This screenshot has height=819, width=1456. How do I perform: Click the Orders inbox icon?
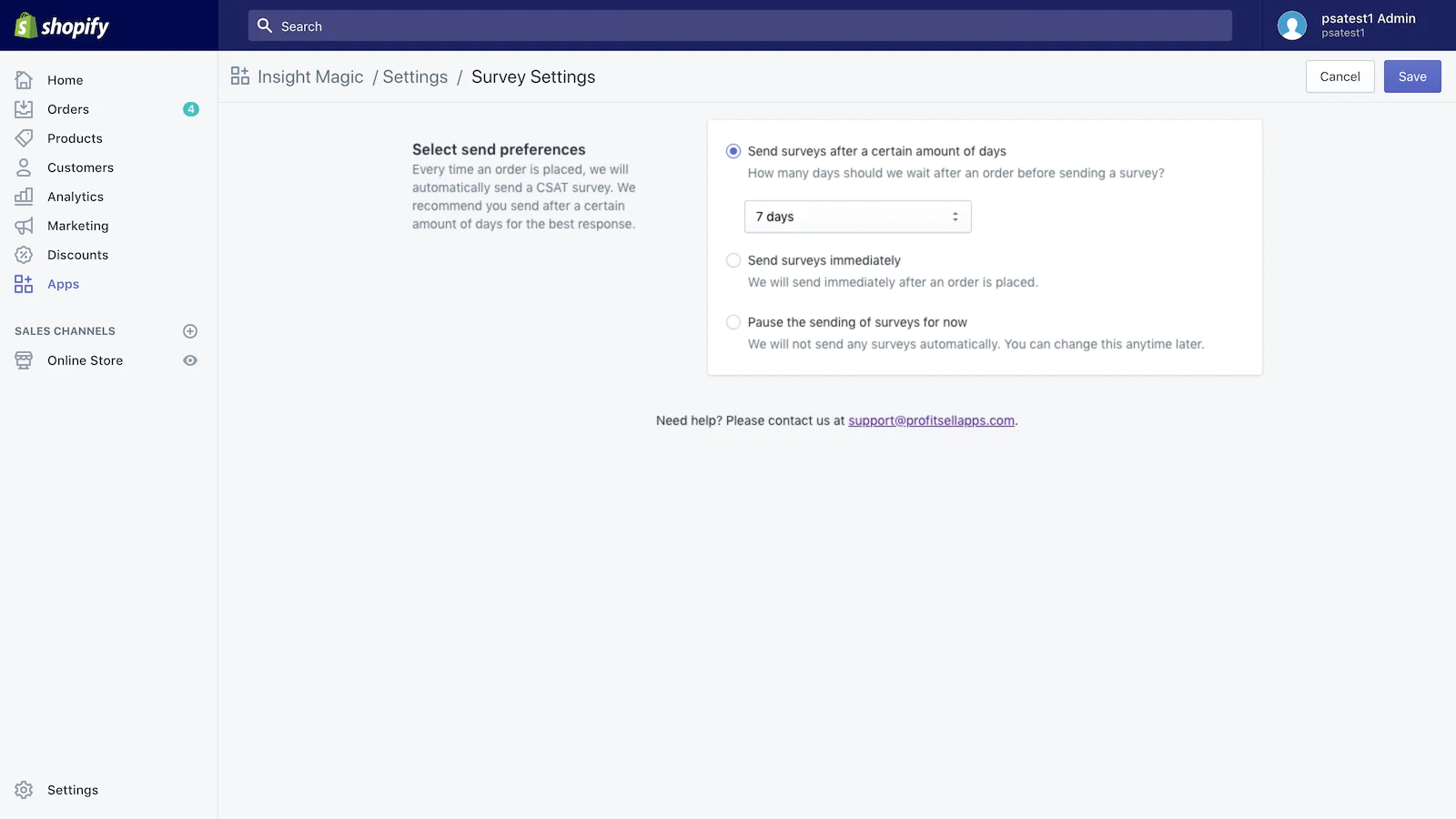[24, 109]
